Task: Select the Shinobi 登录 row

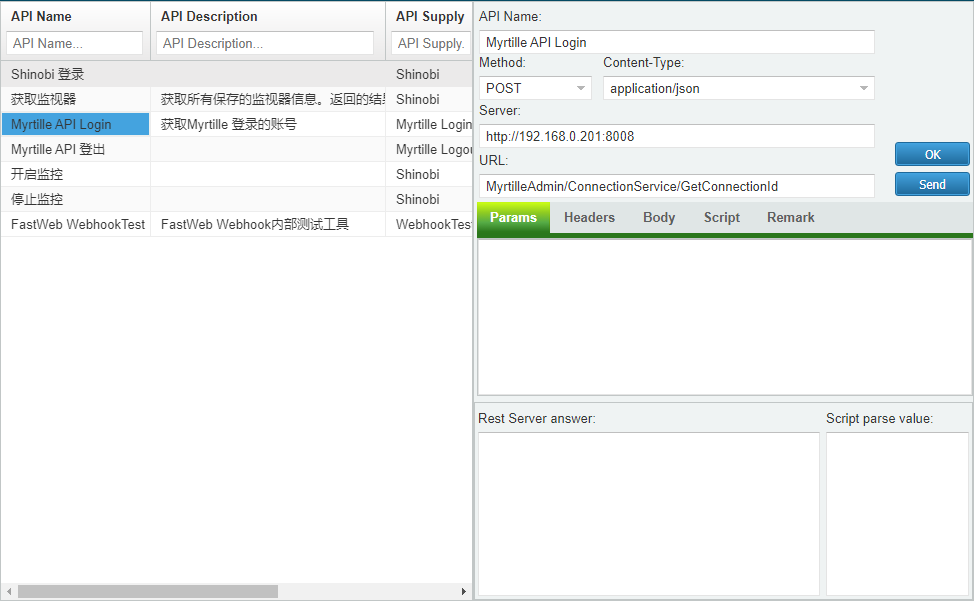Action: pyautogui.click(x=236, y=75)
